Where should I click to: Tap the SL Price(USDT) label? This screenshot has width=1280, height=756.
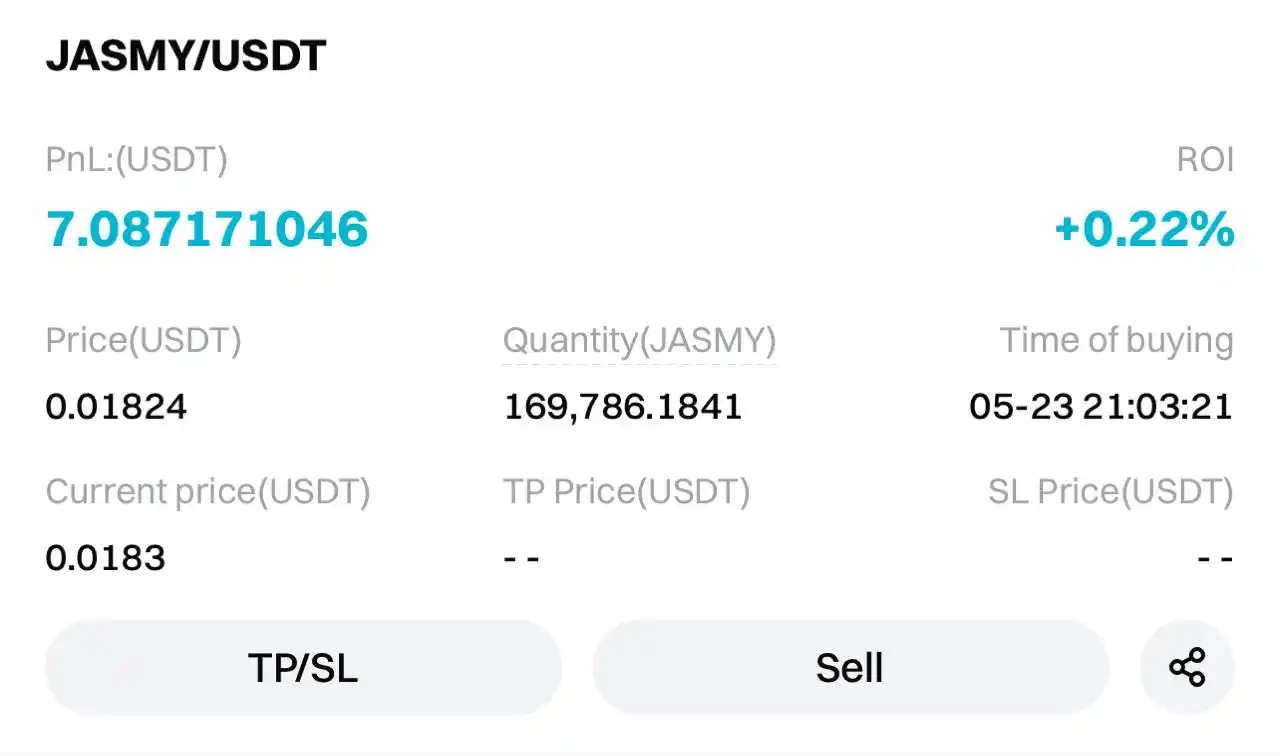[x=1111, y=491]
